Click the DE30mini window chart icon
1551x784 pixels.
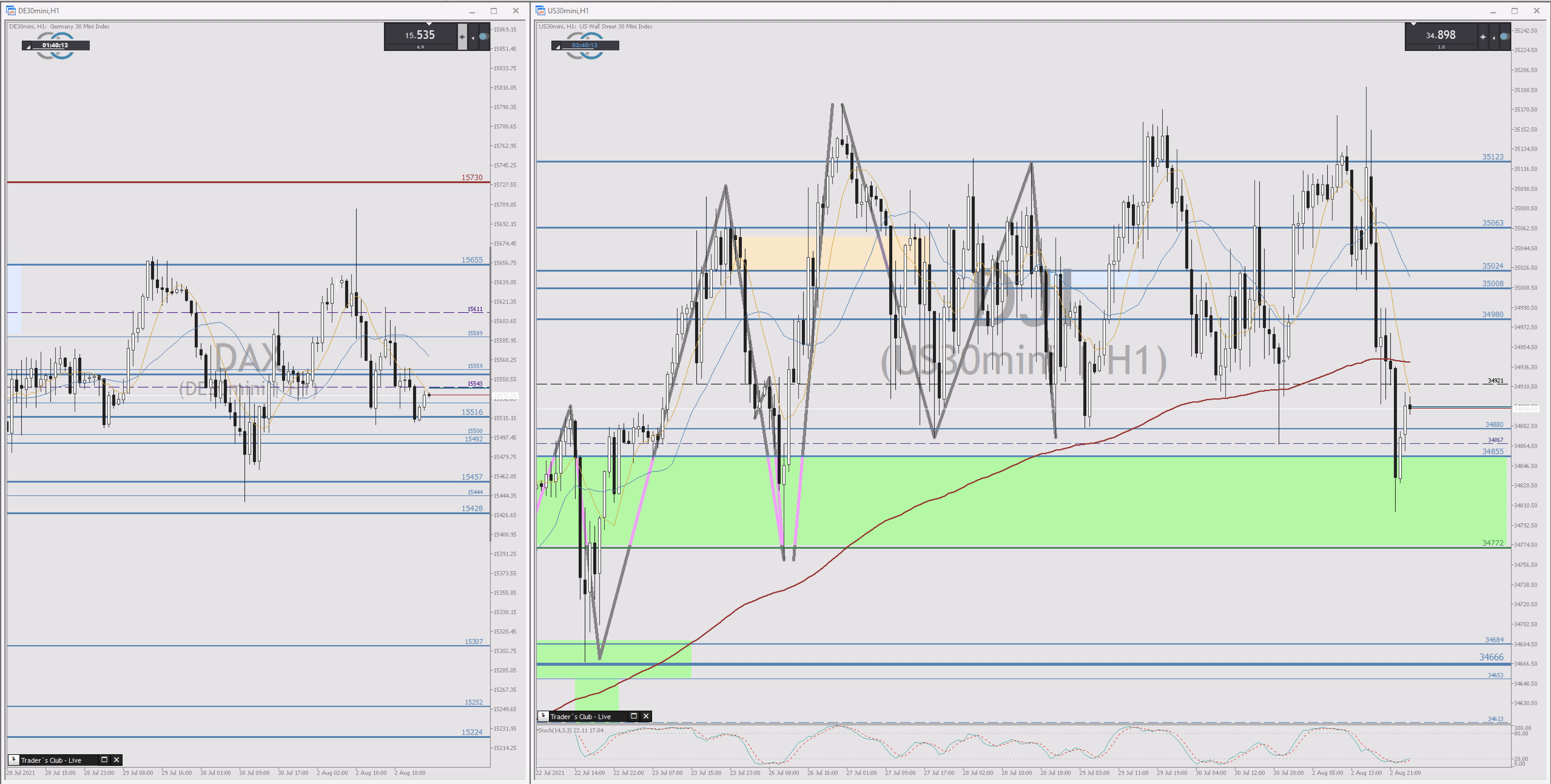coord(11,11)
